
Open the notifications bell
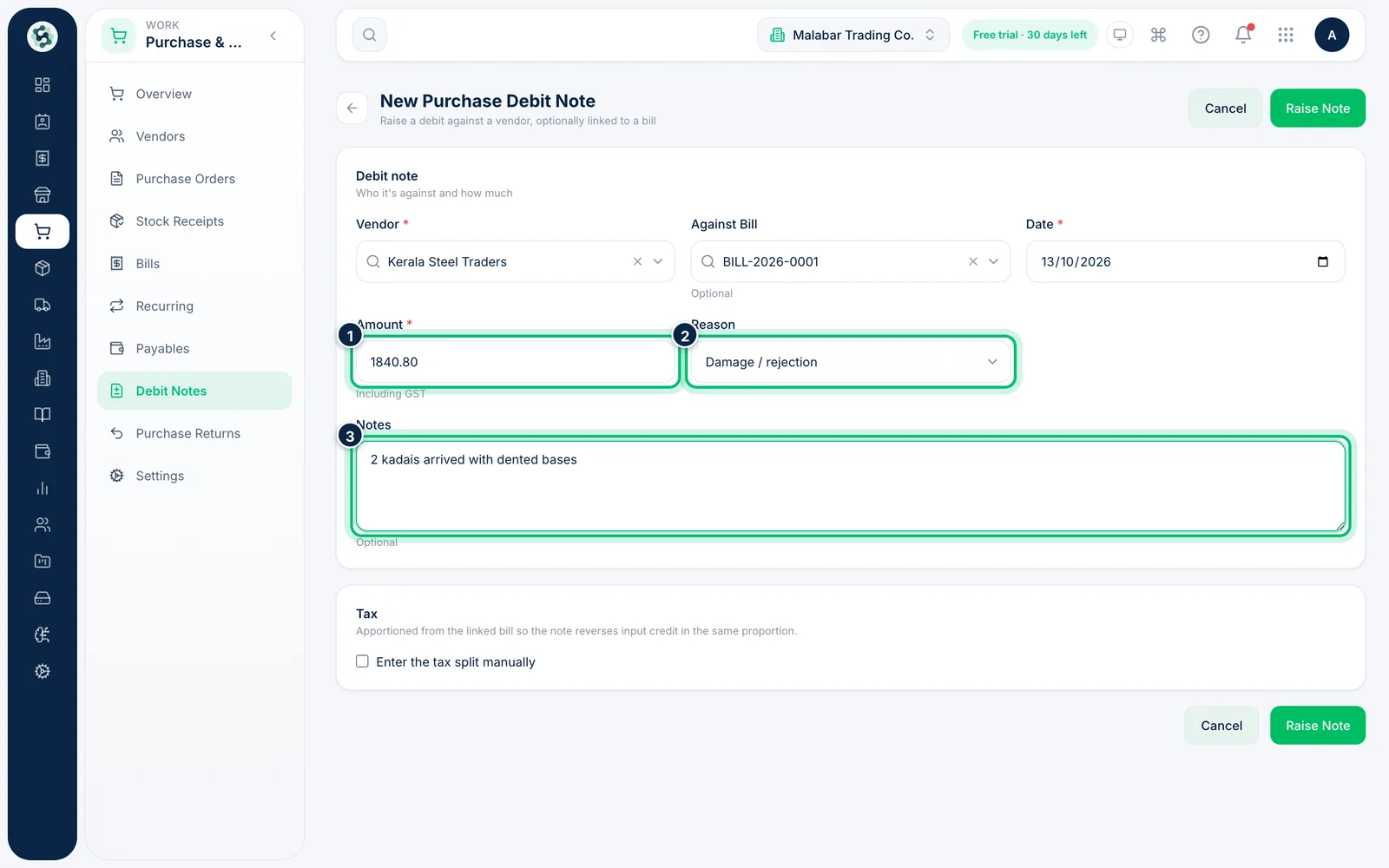coord(1243,35)
